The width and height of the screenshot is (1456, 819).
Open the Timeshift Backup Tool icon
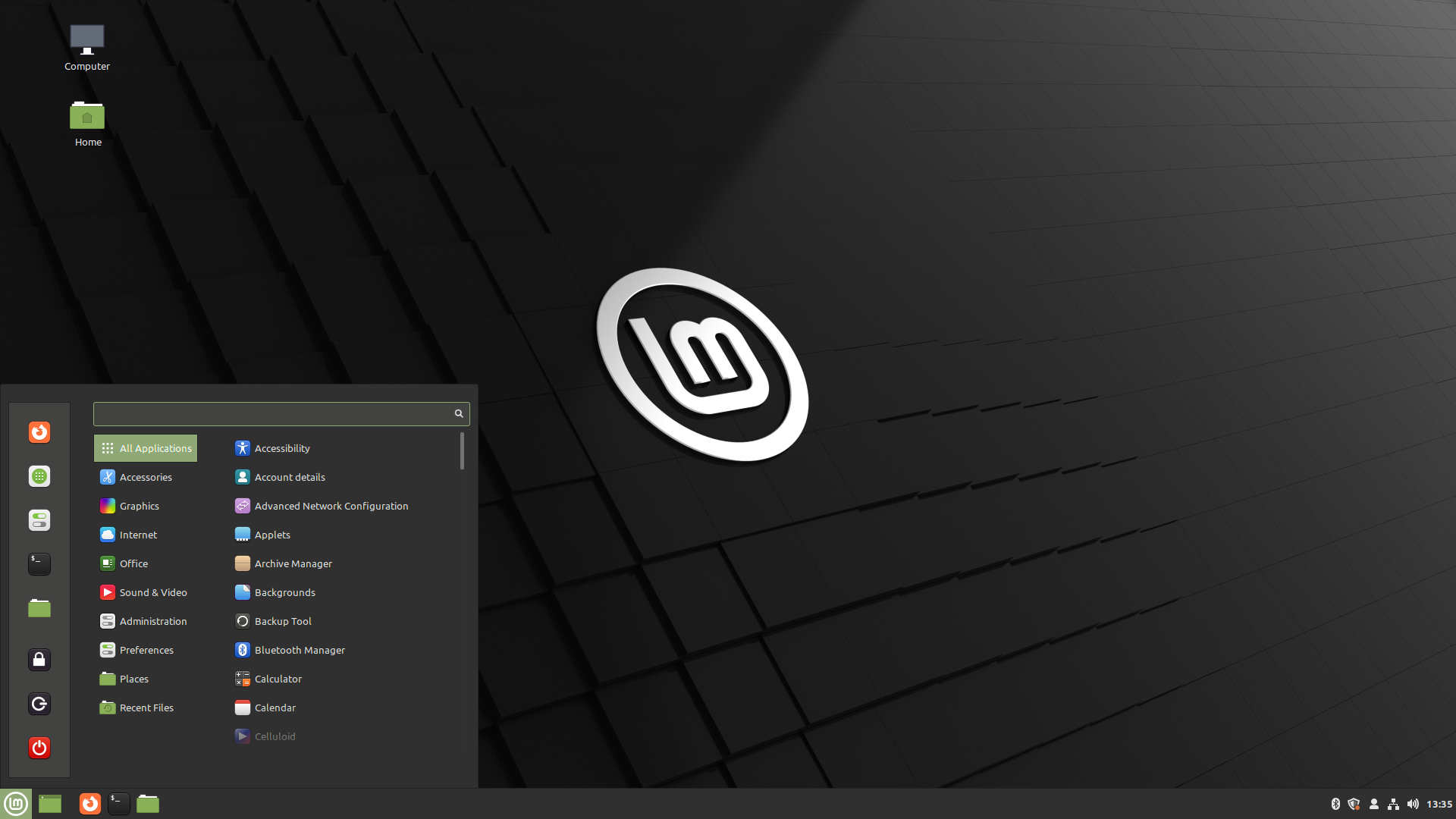coord(283,620)
